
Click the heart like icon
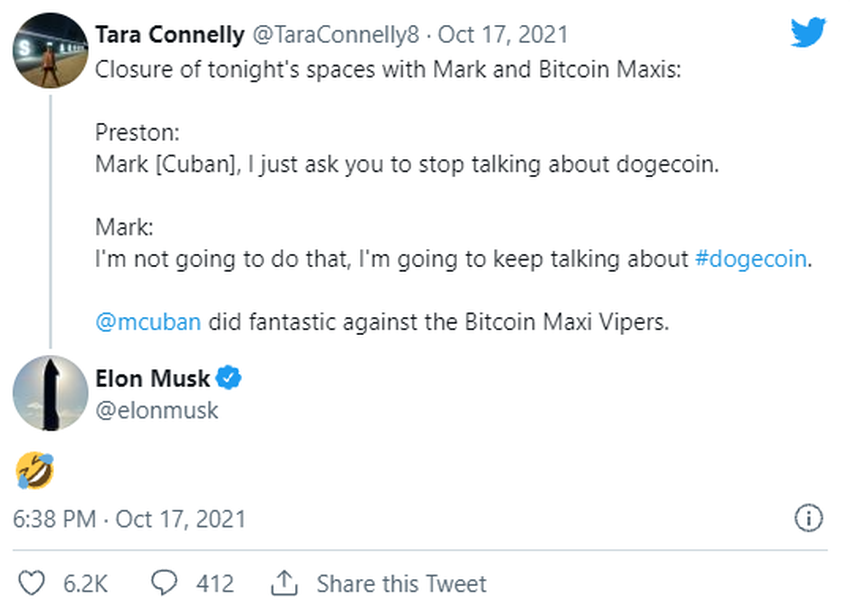pyautogui.click(x=34, y=583)
